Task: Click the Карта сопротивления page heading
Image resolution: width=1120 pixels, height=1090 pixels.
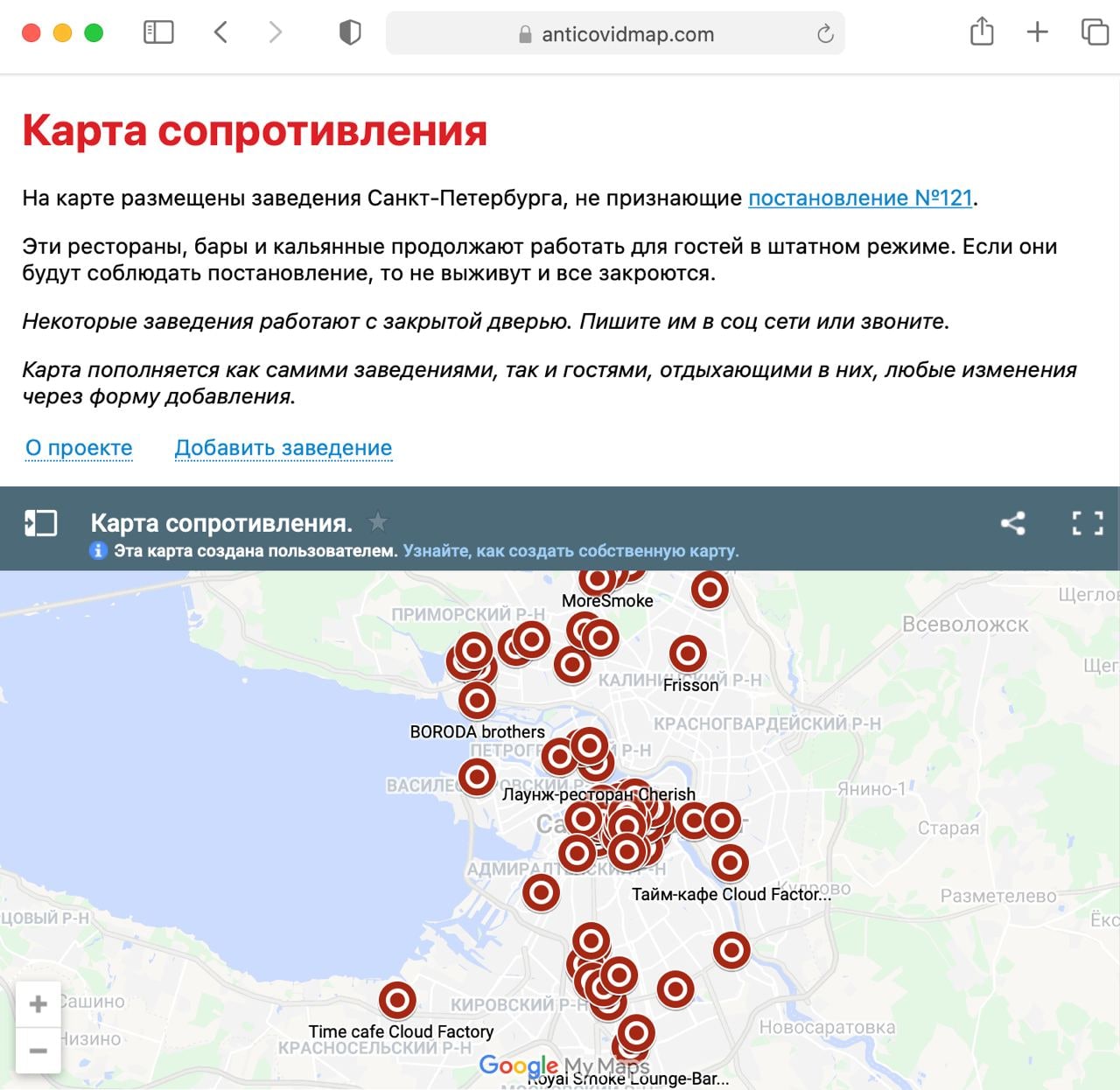Action: point(255,130)
